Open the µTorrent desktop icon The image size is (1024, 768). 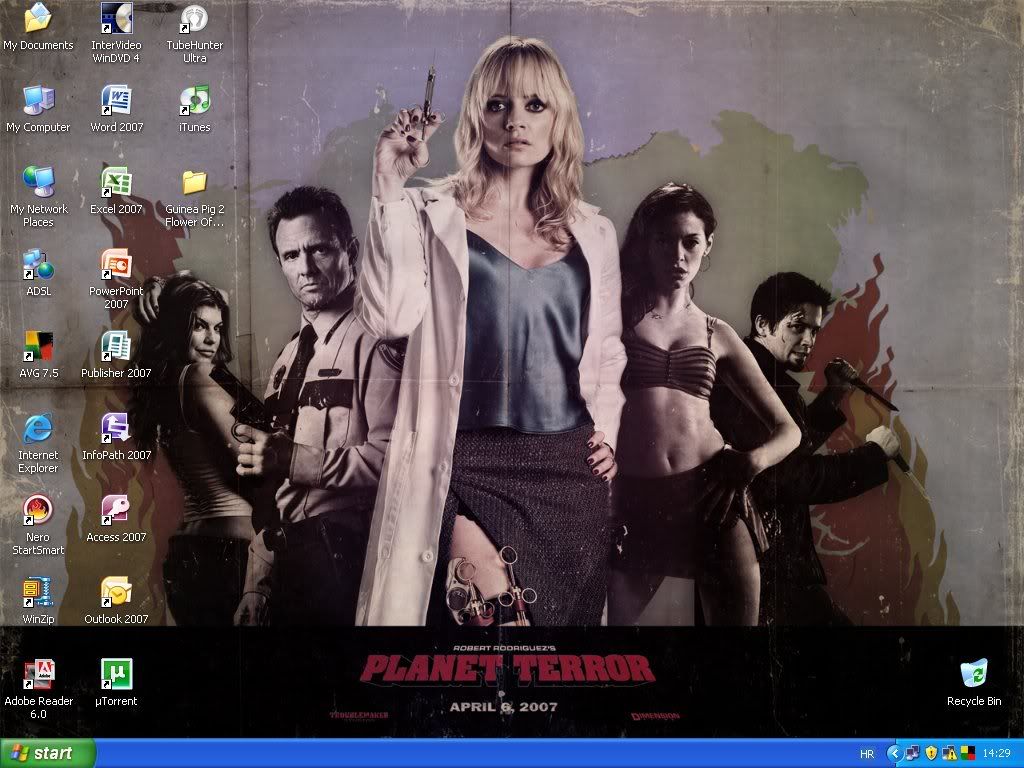[x=116, y=674]
